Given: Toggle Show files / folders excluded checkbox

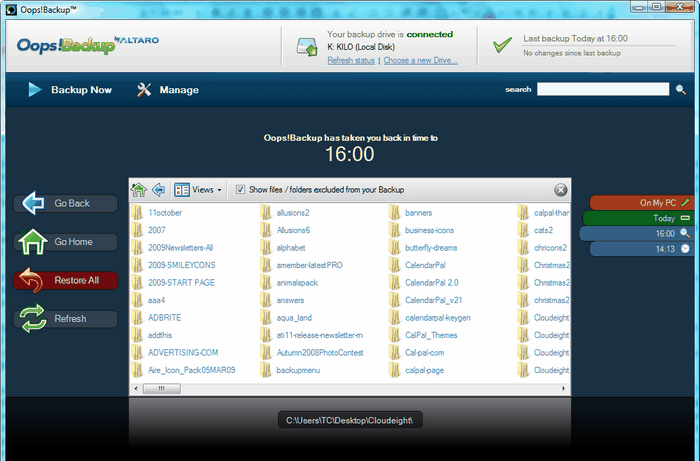Looking at the screenshot, I should point(240,190).
